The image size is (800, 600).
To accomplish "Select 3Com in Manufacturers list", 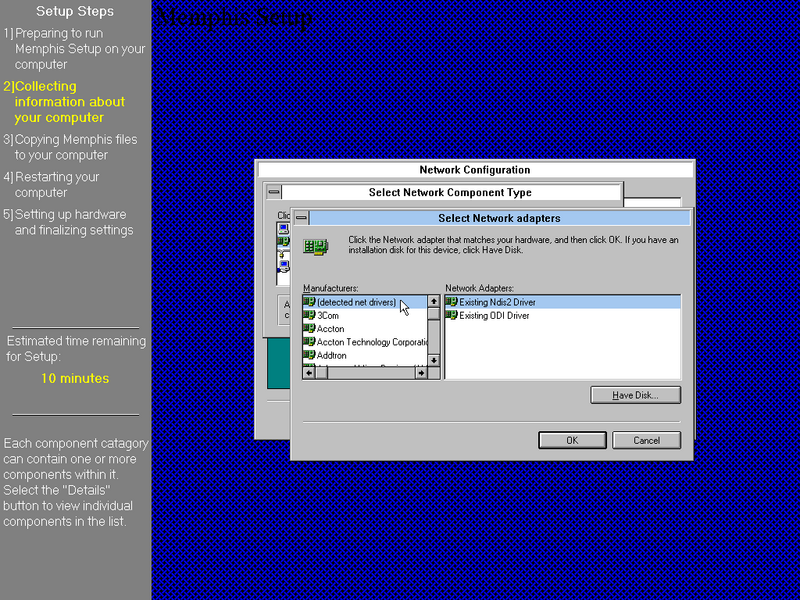I will (x=365, y=315).
